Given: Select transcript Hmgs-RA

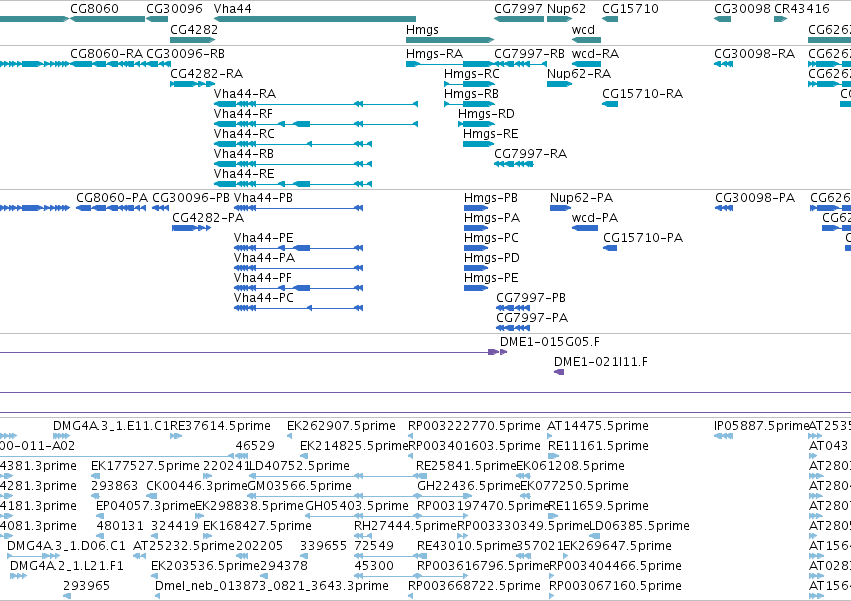Looking at the screenshot, I should point(434,54).
